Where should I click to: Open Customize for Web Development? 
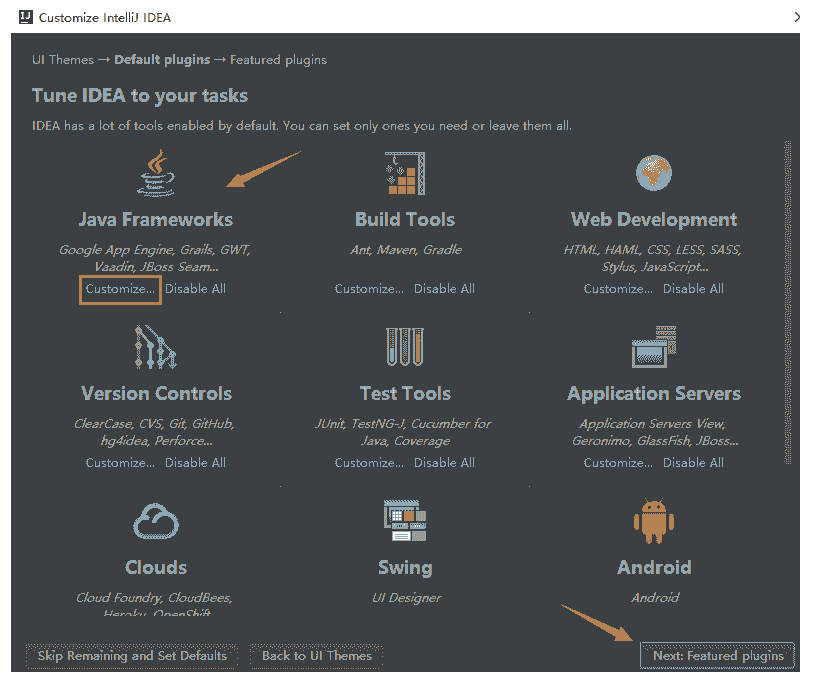pos(619,289)
